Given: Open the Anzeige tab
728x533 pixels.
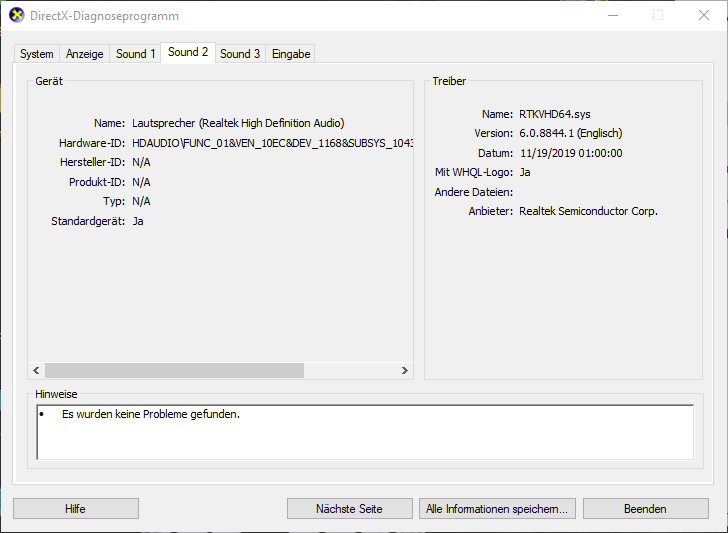Looking at the screenshot, I should 84,54.
